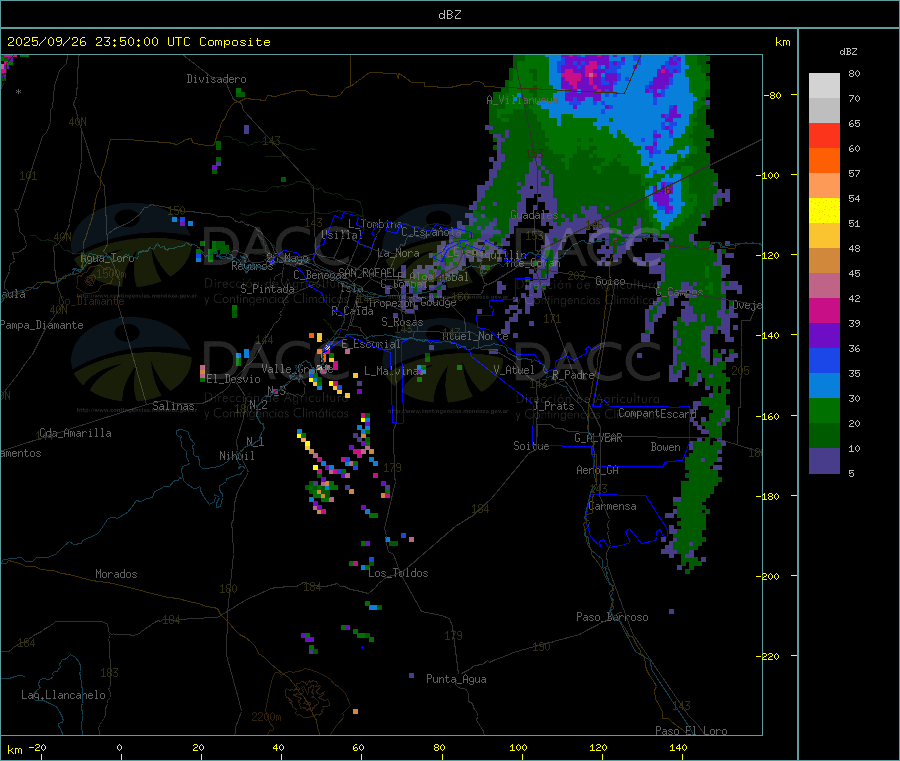
Task: Select the gray 65–70 dBZ legend swatch
Action: [824, 111]
